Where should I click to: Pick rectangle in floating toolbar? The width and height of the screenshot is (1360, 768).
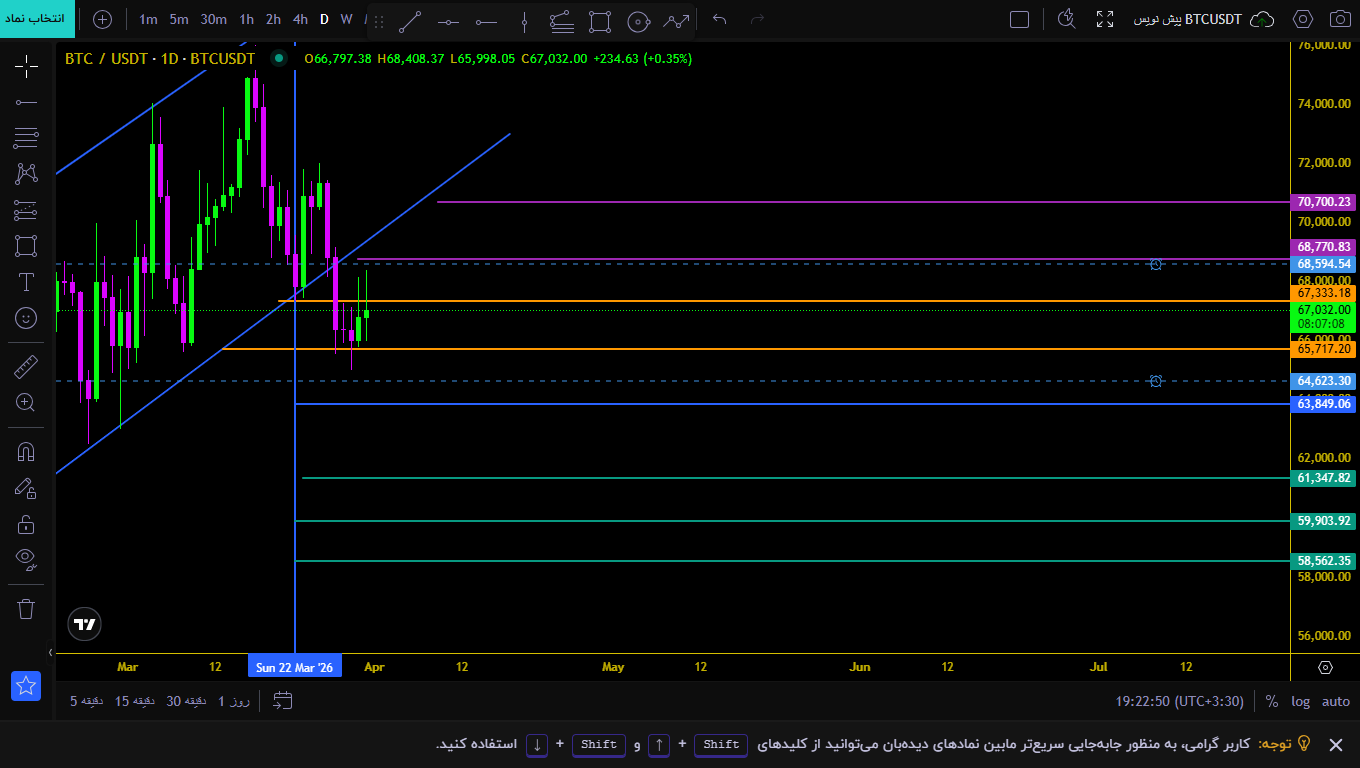pos(600,20)
